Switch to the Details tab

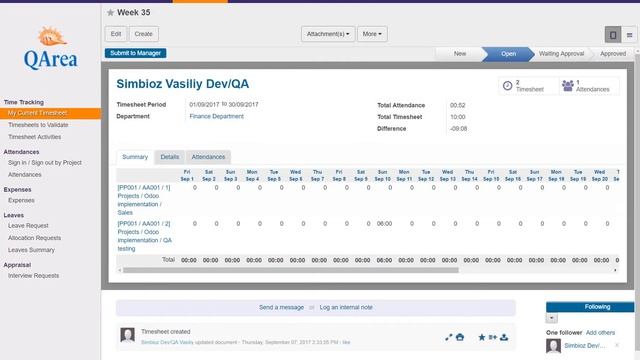pyautogui.click(x=170, y=157)
